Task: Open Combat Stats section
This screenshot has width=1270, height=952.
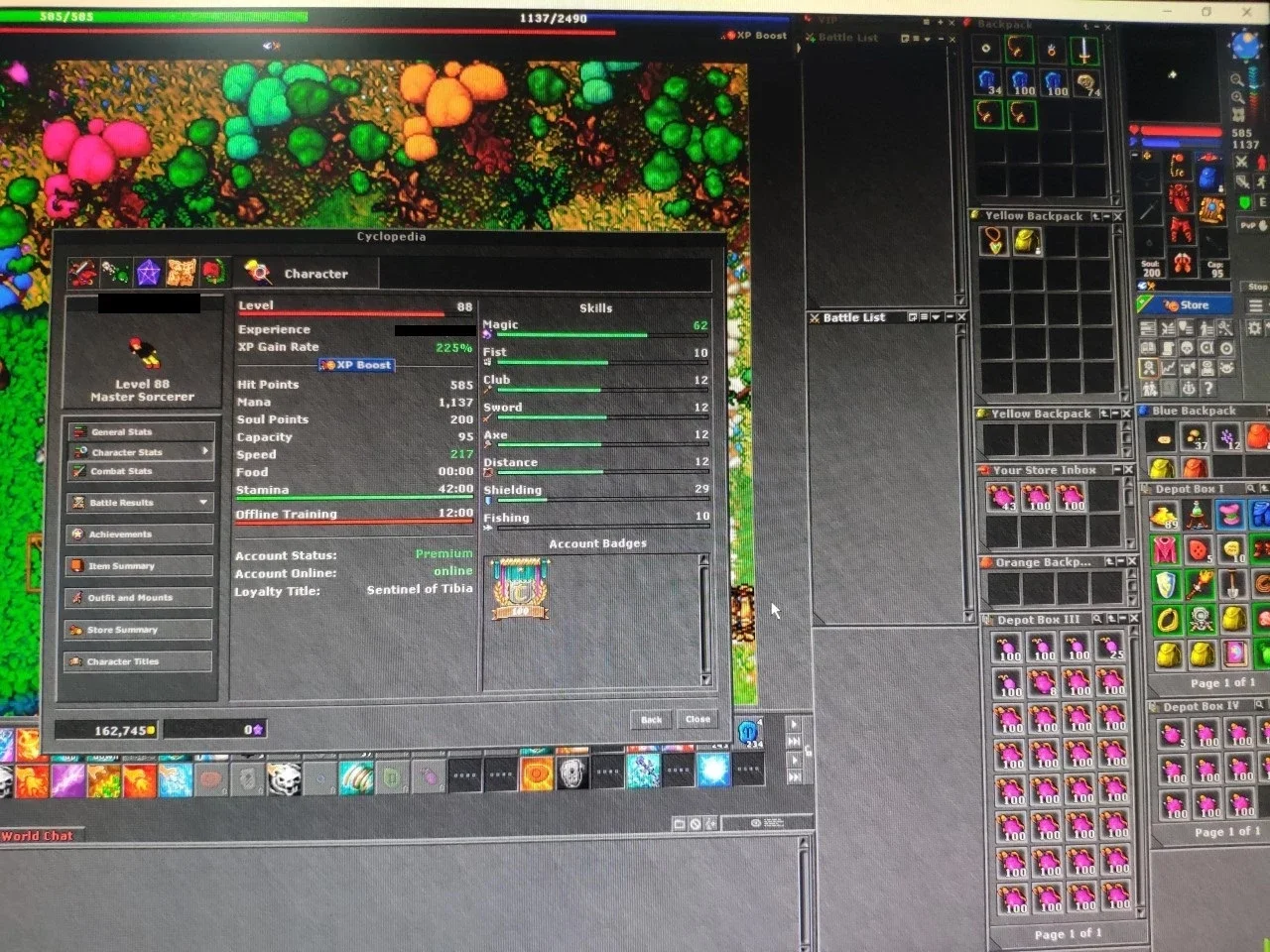Action: [140, 471]
